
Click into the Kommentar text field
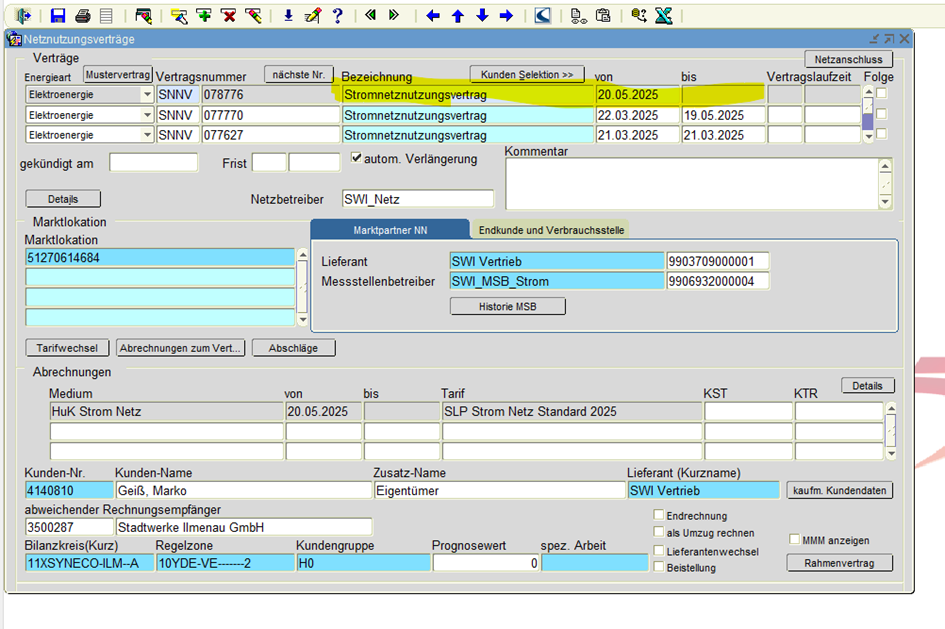point(690,184)
